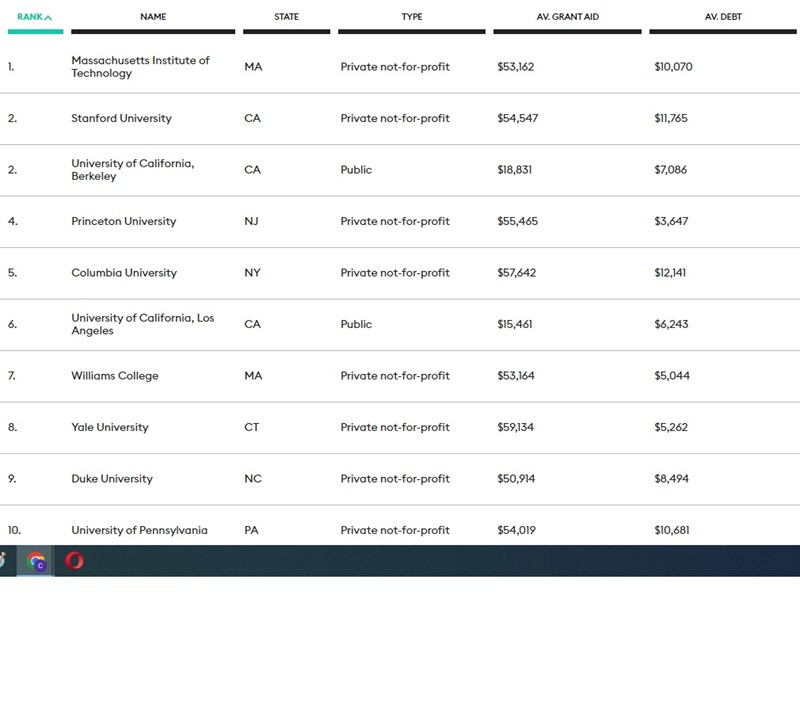Select Columbia University name
800x713 pixels.
[124, 273]
